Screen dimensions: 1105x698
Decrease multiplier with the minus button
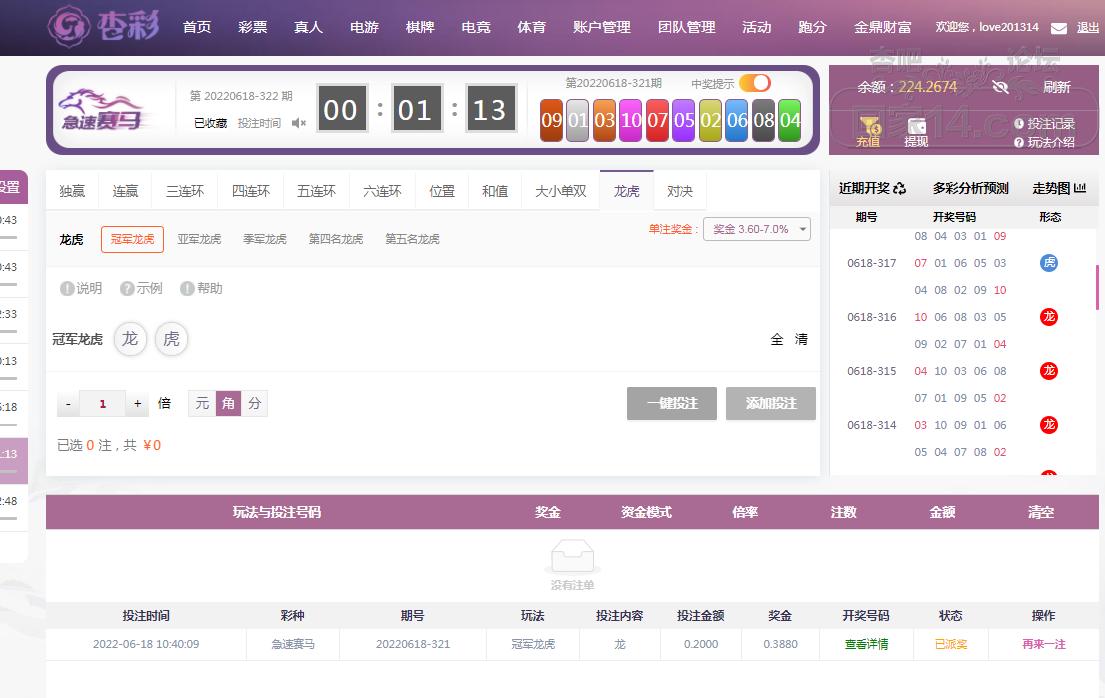coord(68,404)
